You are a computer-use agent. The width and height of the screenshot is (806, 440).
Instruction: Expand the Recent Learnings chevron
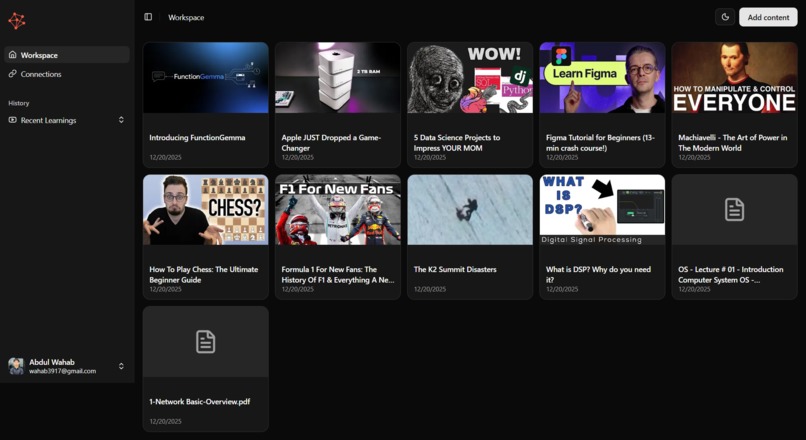pos(121,120)
